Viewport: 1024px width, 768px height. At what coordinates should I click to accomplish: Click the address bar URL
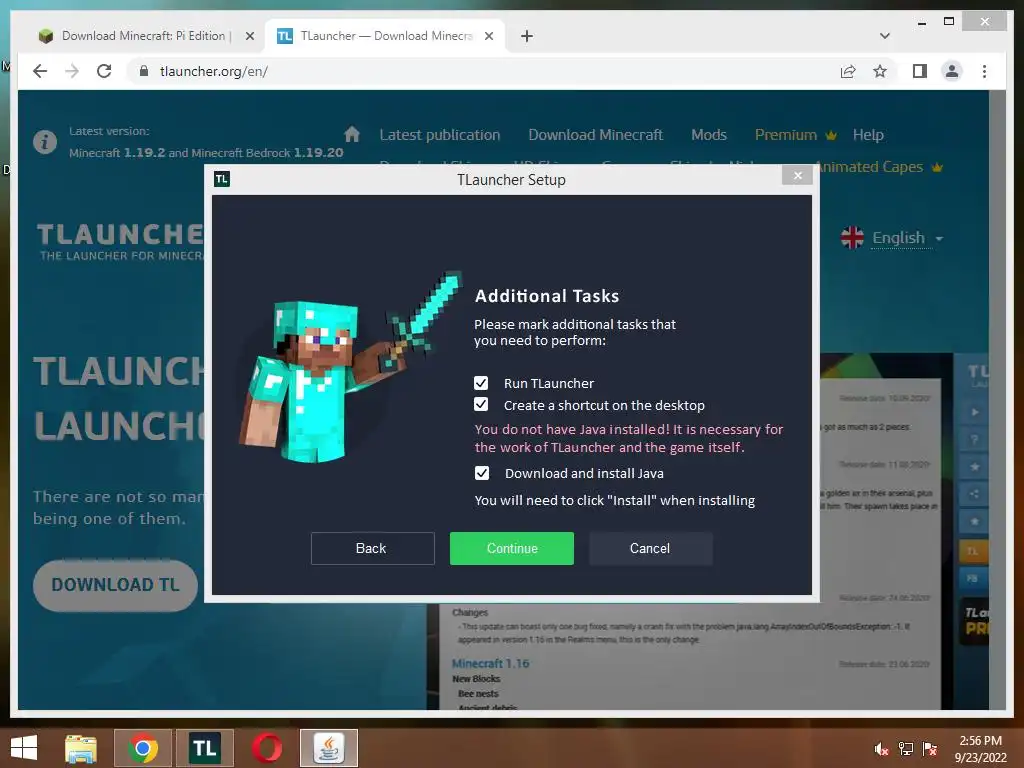click(214, 71)
